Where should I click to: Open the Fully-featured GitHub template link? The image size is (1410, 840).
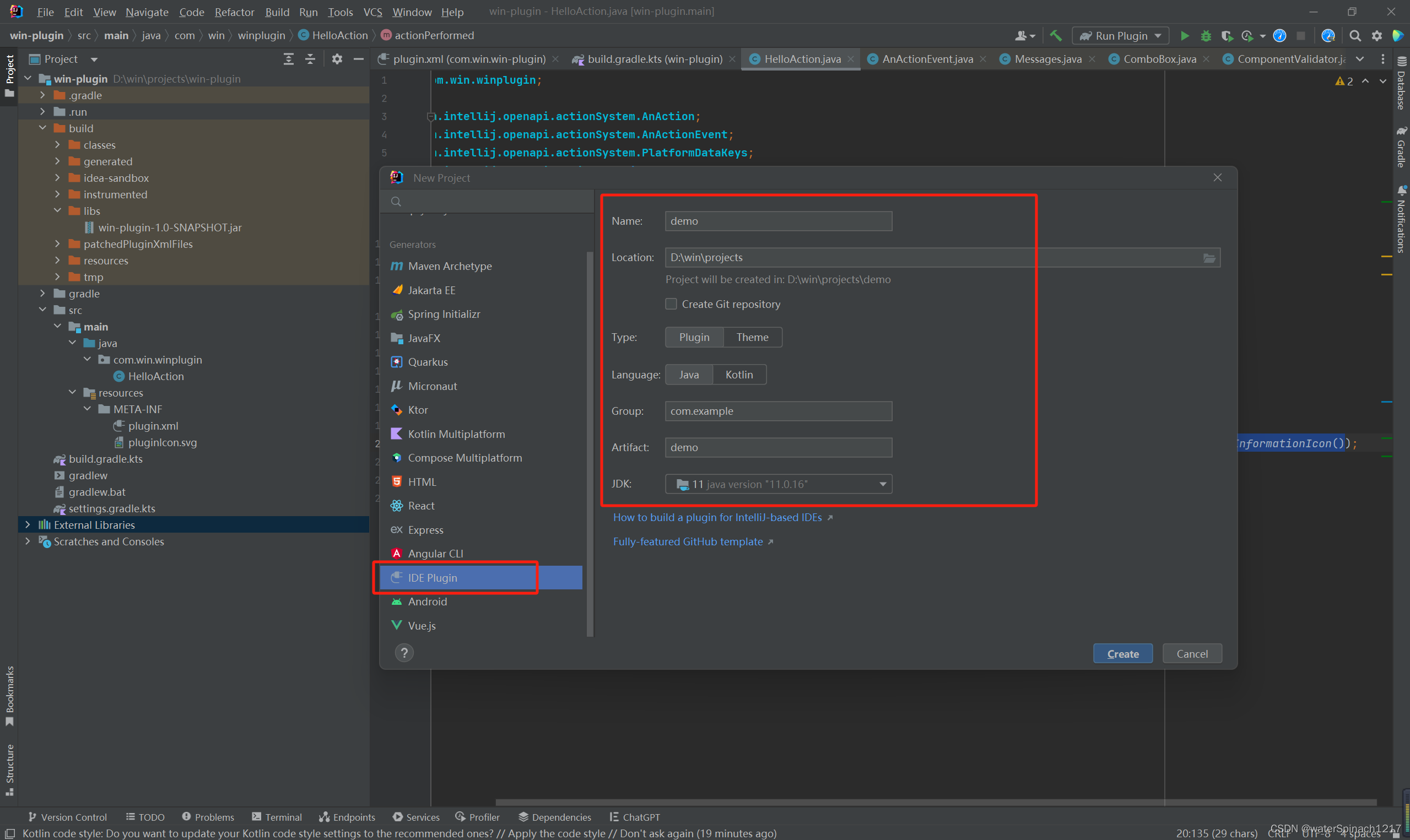(x=687, y=541)
